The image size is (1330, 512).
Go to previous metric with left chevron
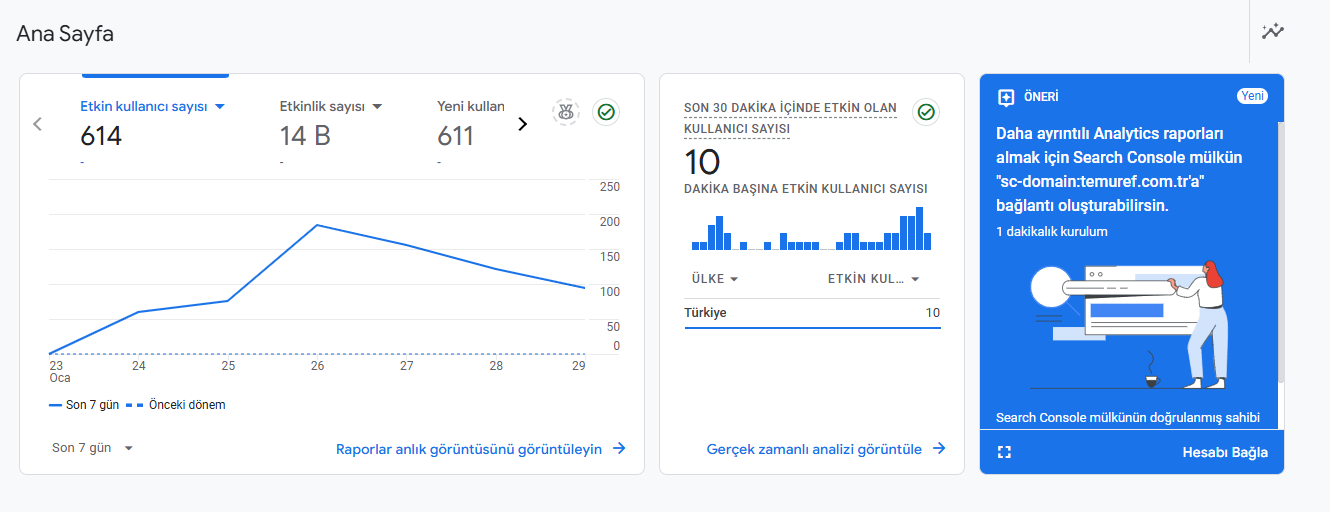tap(37, 124)
